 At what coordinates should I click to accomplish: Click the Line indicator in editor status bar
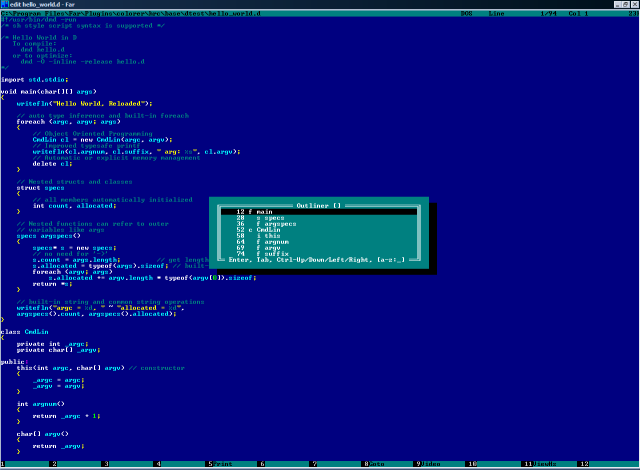point(496,13)
